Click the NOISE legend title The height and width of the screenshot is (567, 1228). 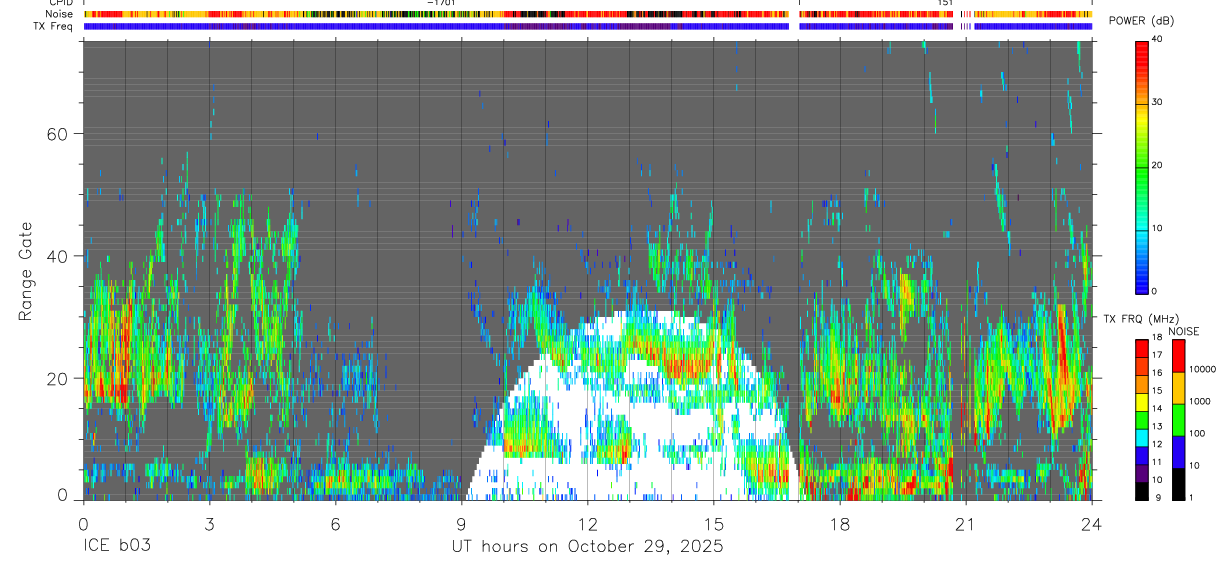(x=1184, y=331)
